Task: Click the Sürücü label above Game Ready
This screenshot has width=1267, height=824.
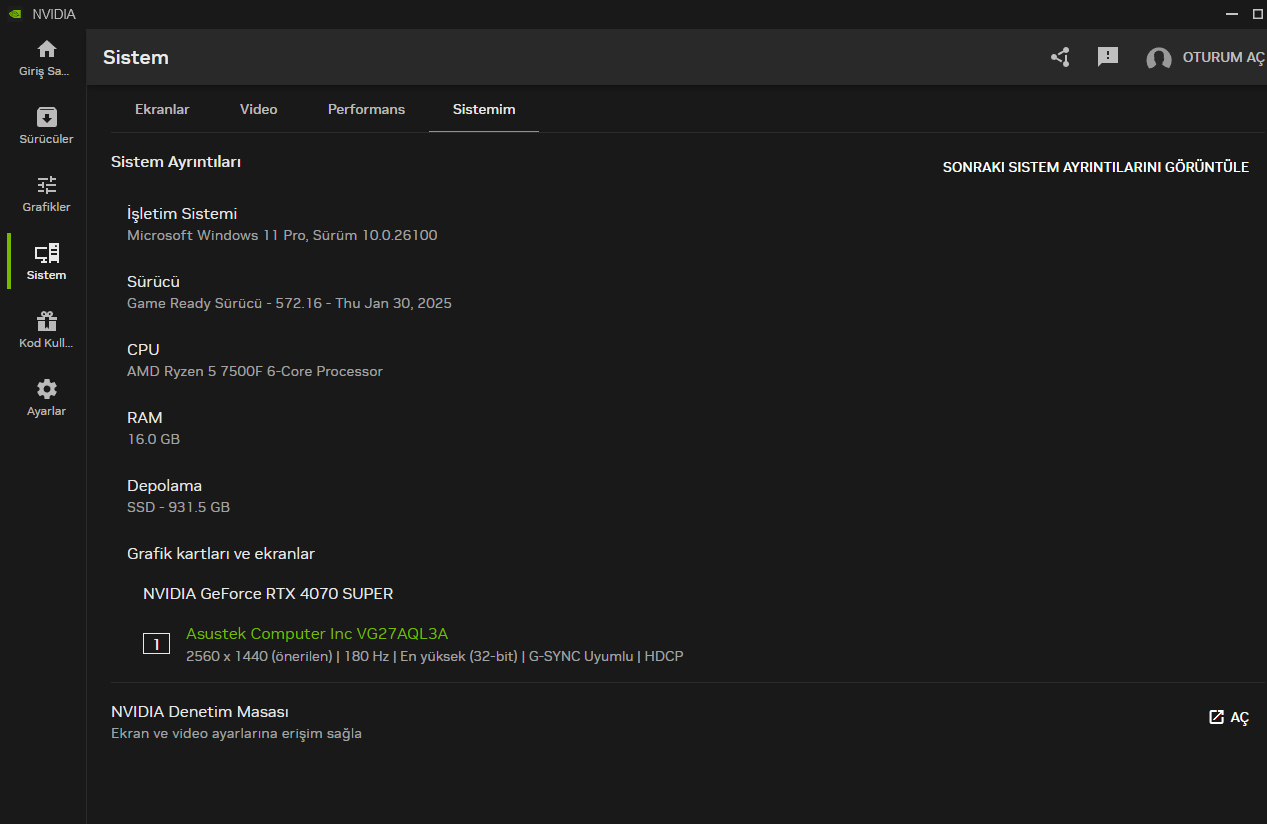Action: (x=153, y=281)
